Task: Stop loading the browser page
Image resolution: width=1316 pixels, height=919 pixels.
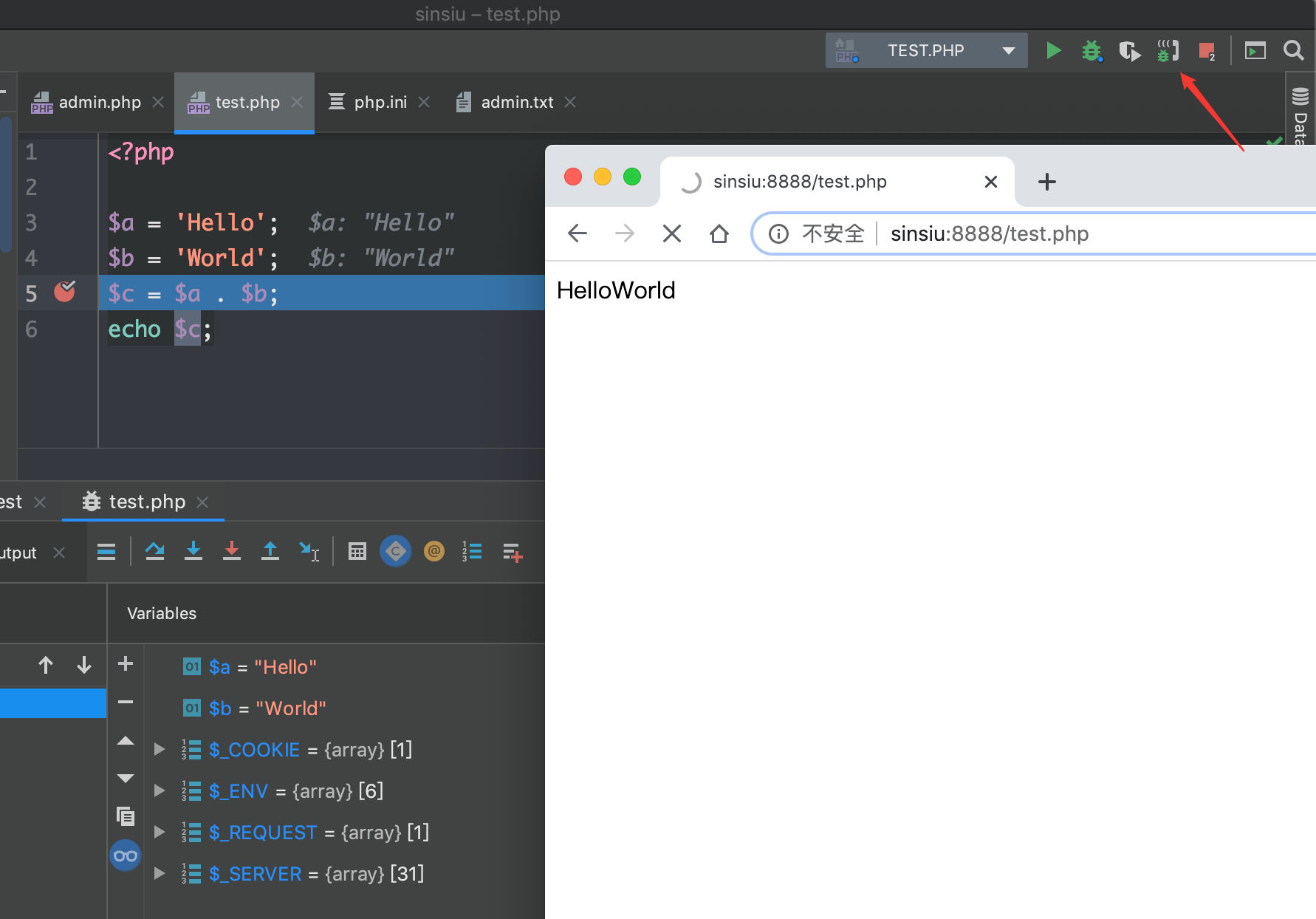Action: coord(672,233)
